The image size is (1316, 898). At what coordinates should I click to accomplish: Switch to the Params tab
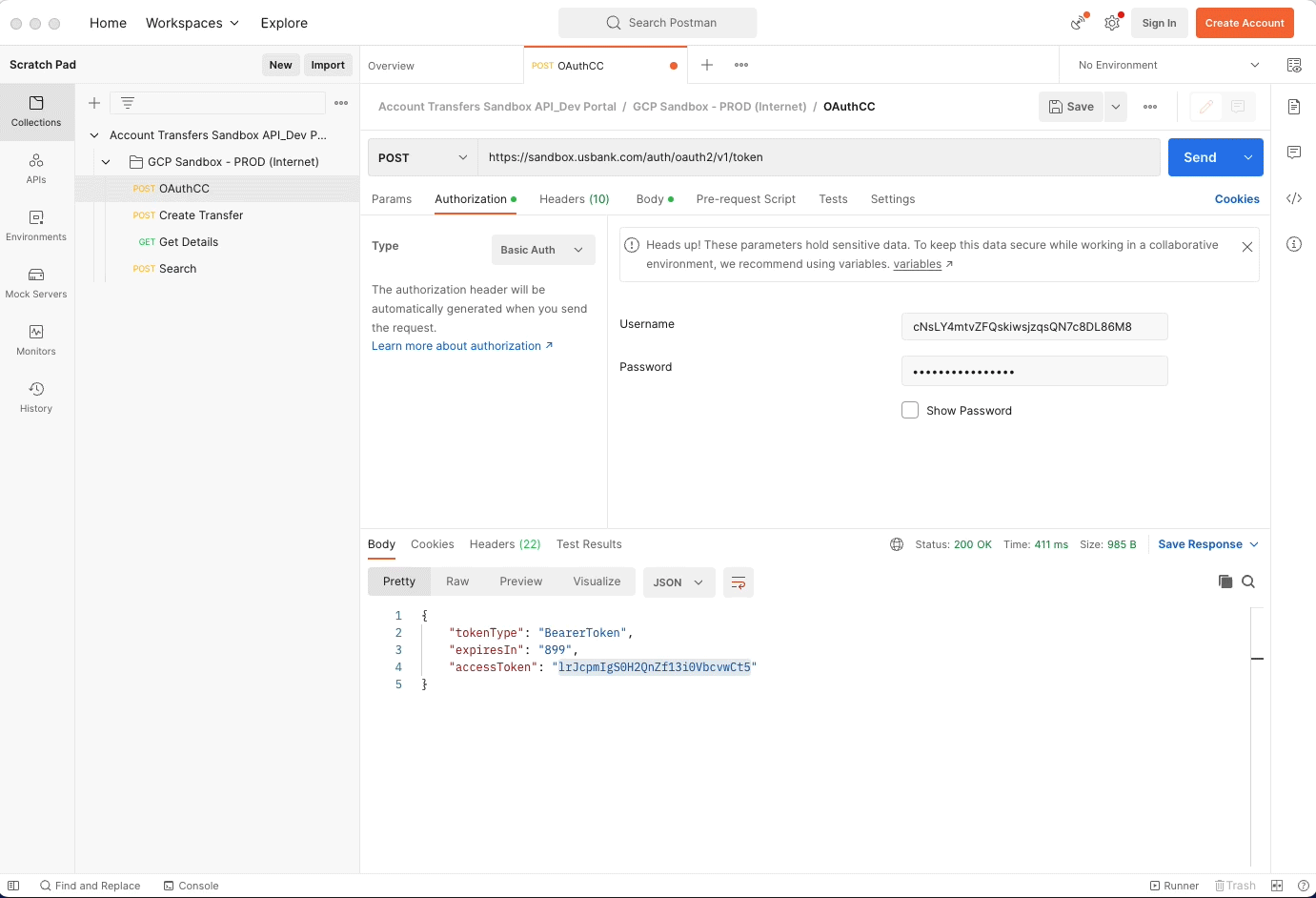392,199
